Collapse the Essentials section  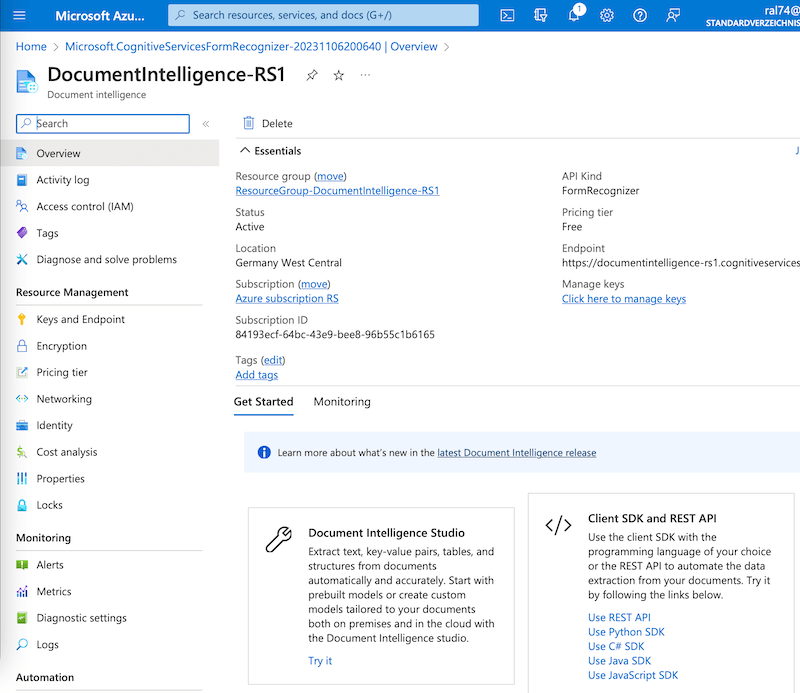pyautogui.click(x=246, y=150)
